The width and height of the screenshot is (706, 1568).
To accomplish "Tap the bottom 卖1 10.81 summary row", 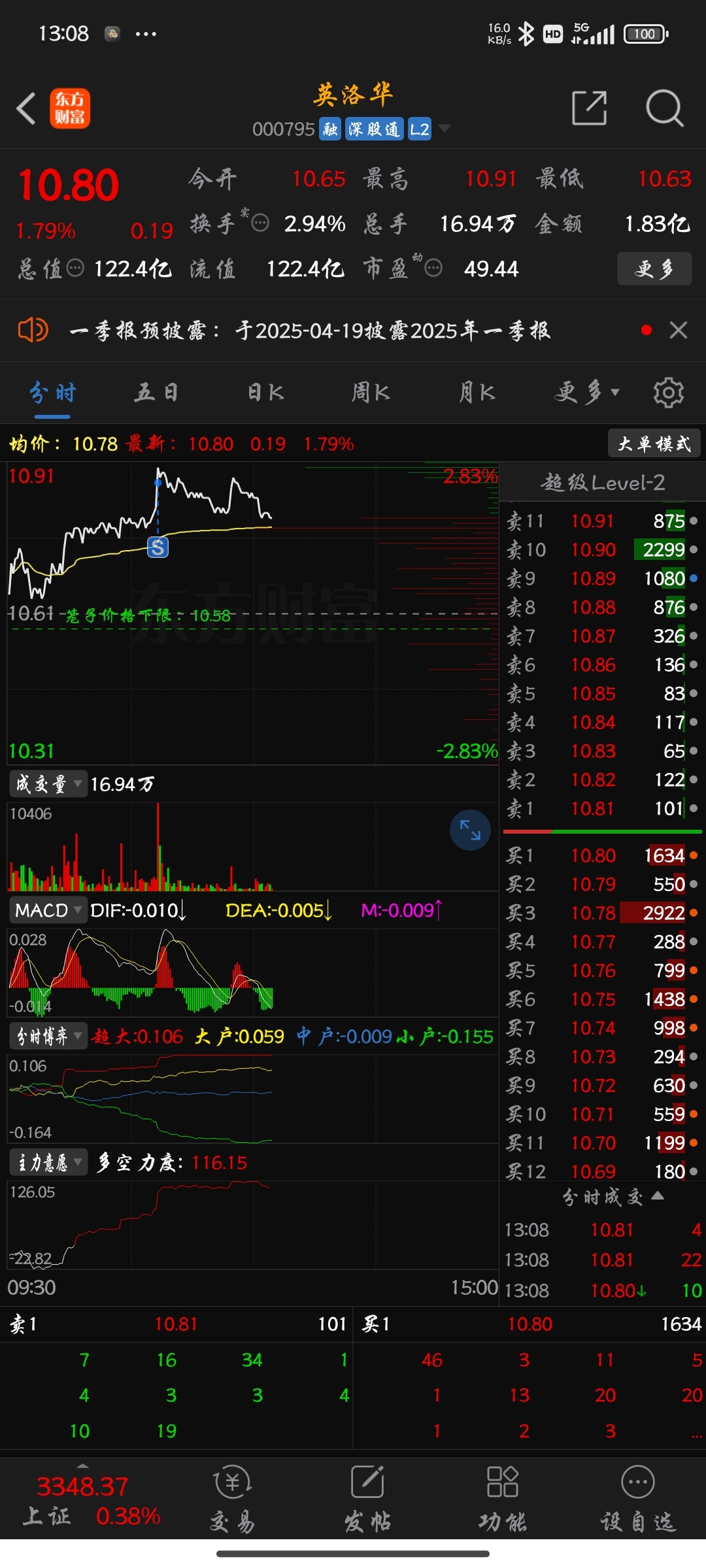I will (x=176, y=1324).
